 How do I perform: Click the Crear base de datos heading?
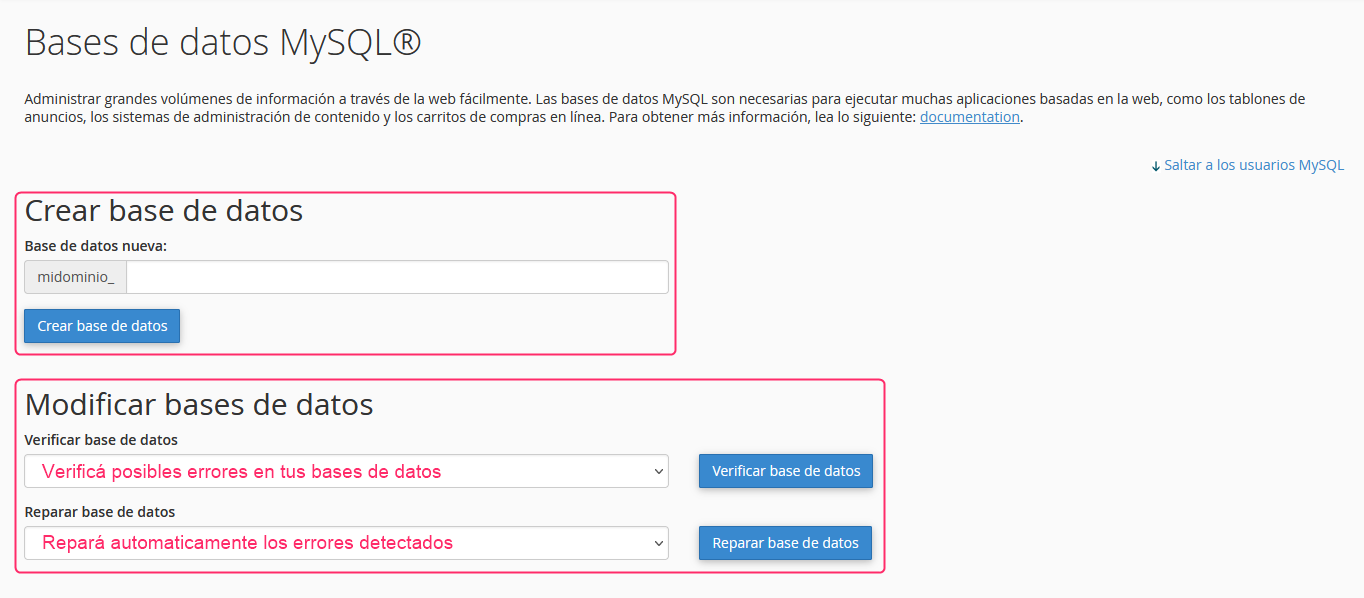(164, 211)
